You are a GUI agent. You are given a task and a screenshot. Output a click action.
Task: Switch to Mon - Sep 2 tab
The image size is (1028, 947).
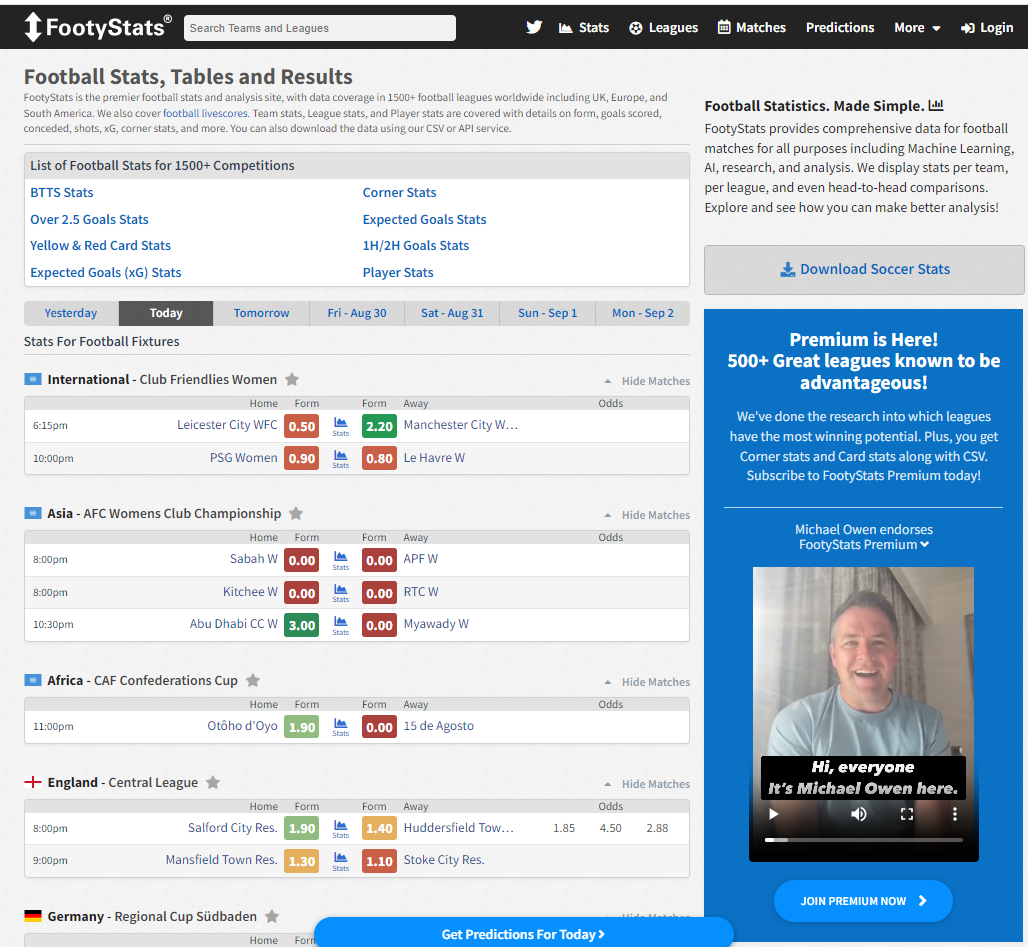pos(642,313)
